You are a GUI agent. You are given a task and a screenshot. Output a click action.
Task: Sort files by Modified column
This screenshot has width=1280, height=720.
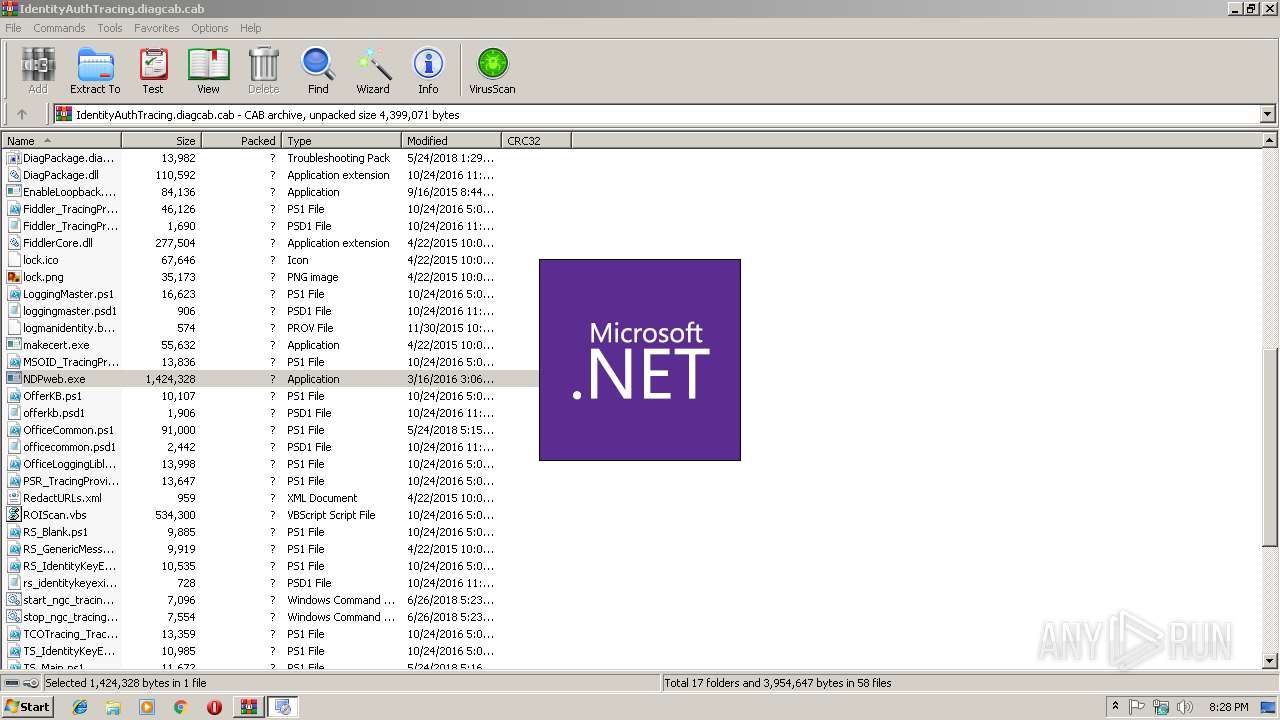click(x=451, y=141)
